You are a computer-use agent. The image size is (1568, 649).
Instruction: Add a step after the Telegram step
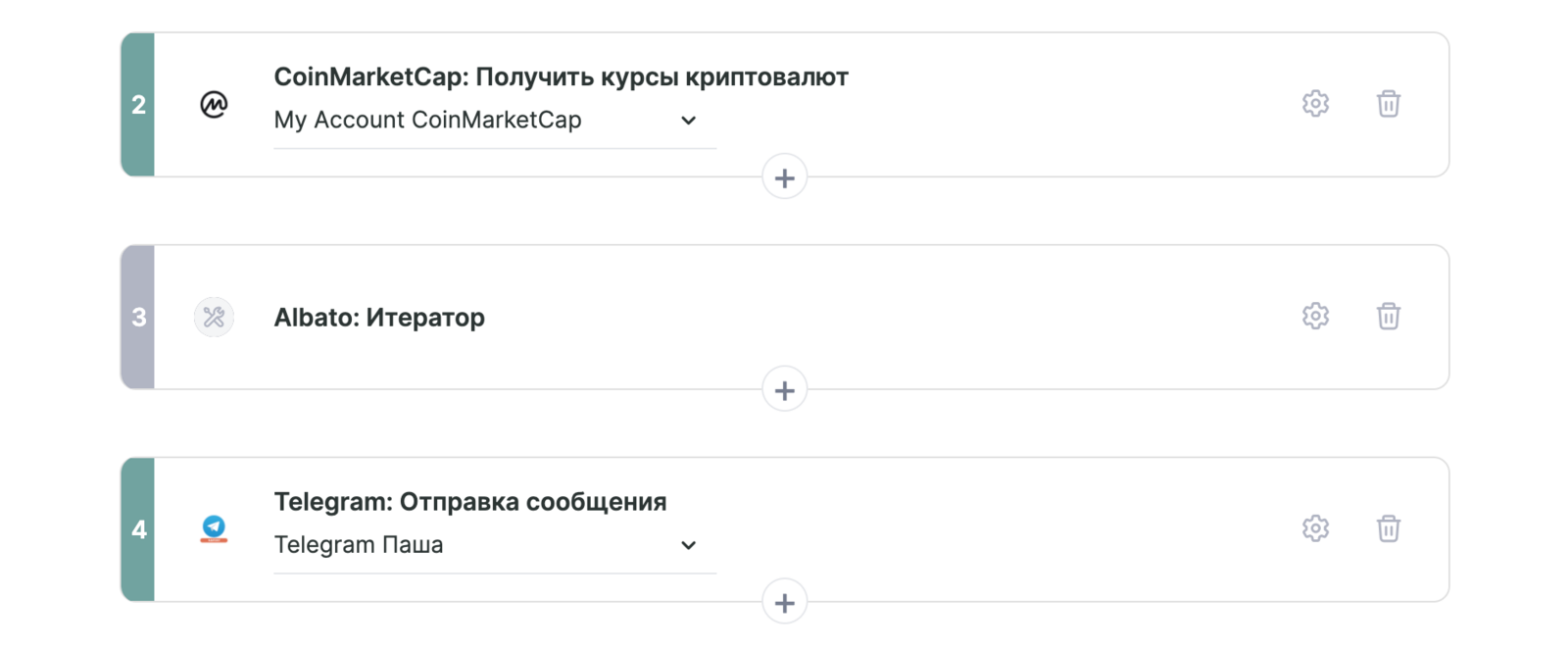(x=784, y=603)
